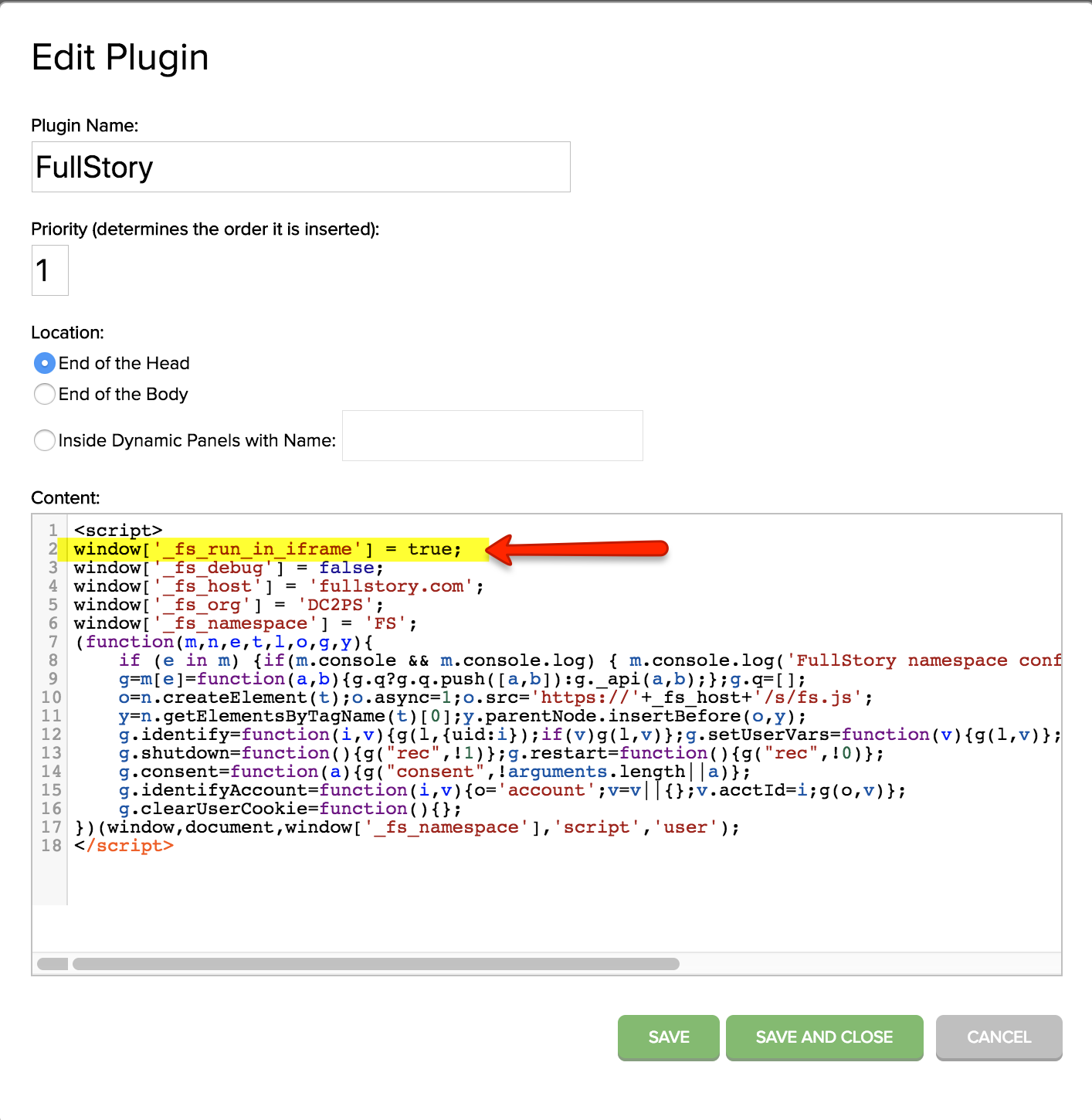Click the opening <script> tag on line 1
The width and height of the screenshot is (1092, 1120).
[x=118, y=531]
